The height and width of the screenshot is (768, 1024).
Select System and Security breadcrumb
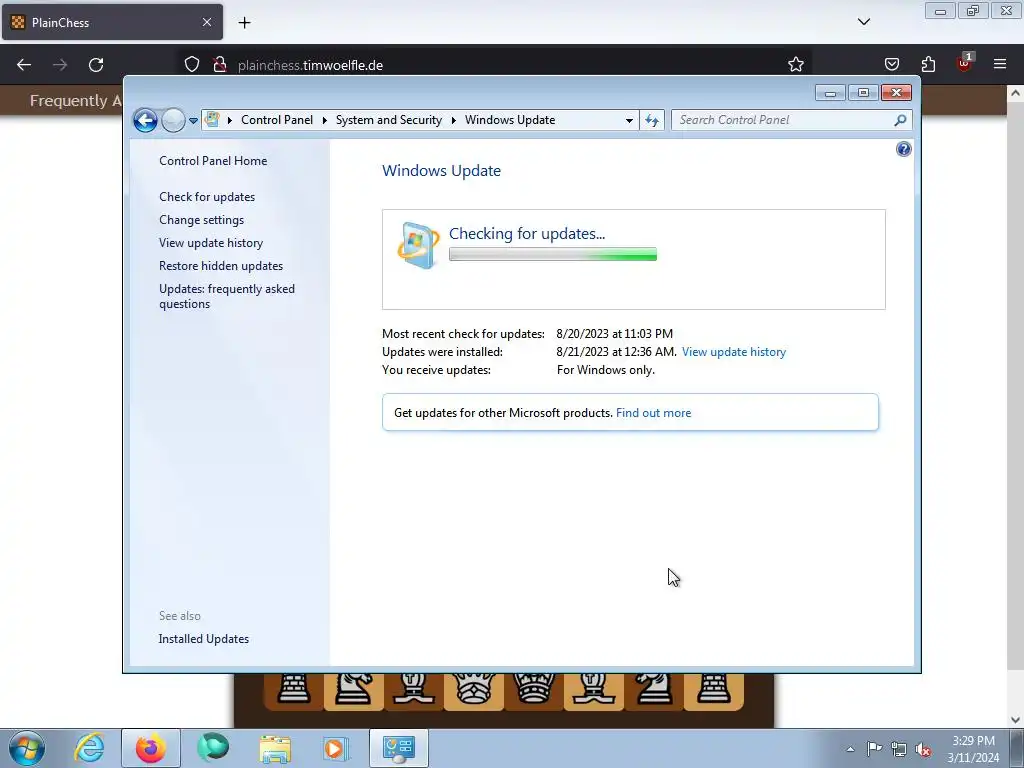click(x=389, y=120)
